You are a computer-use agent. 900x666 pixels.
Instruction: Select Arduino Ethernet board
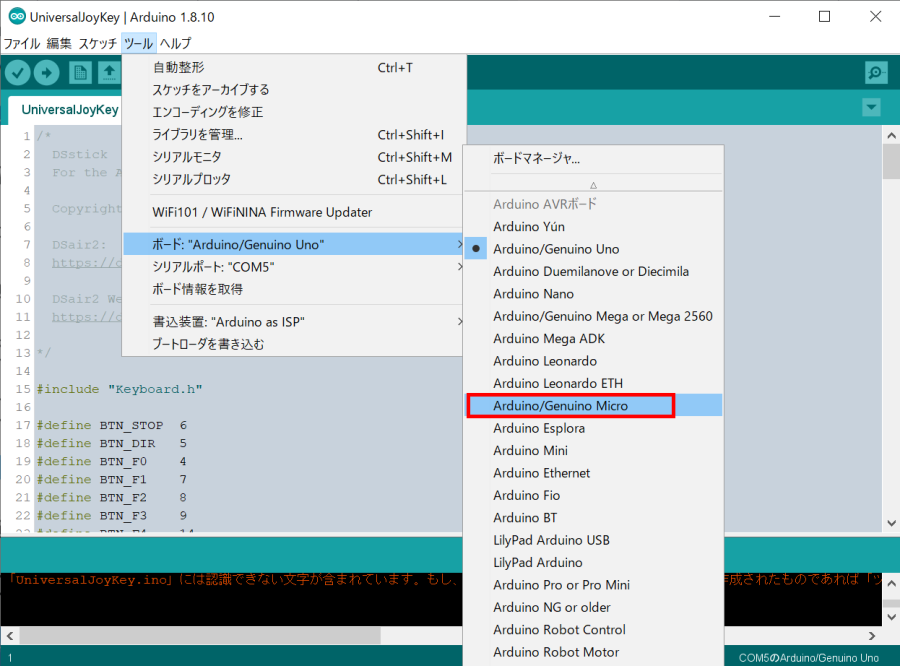click(x=593, y=473)
